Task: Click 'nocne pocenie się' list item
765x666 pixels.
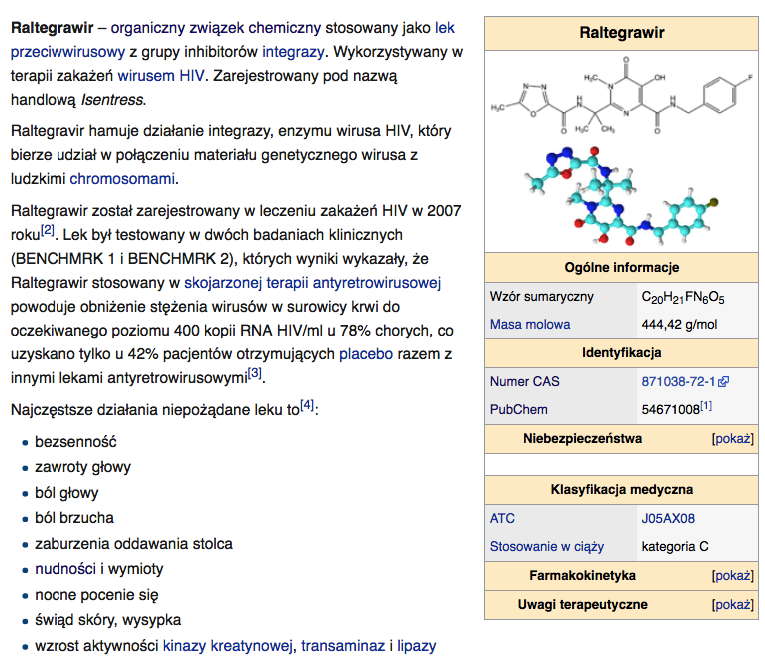Action: pos(97,595)
